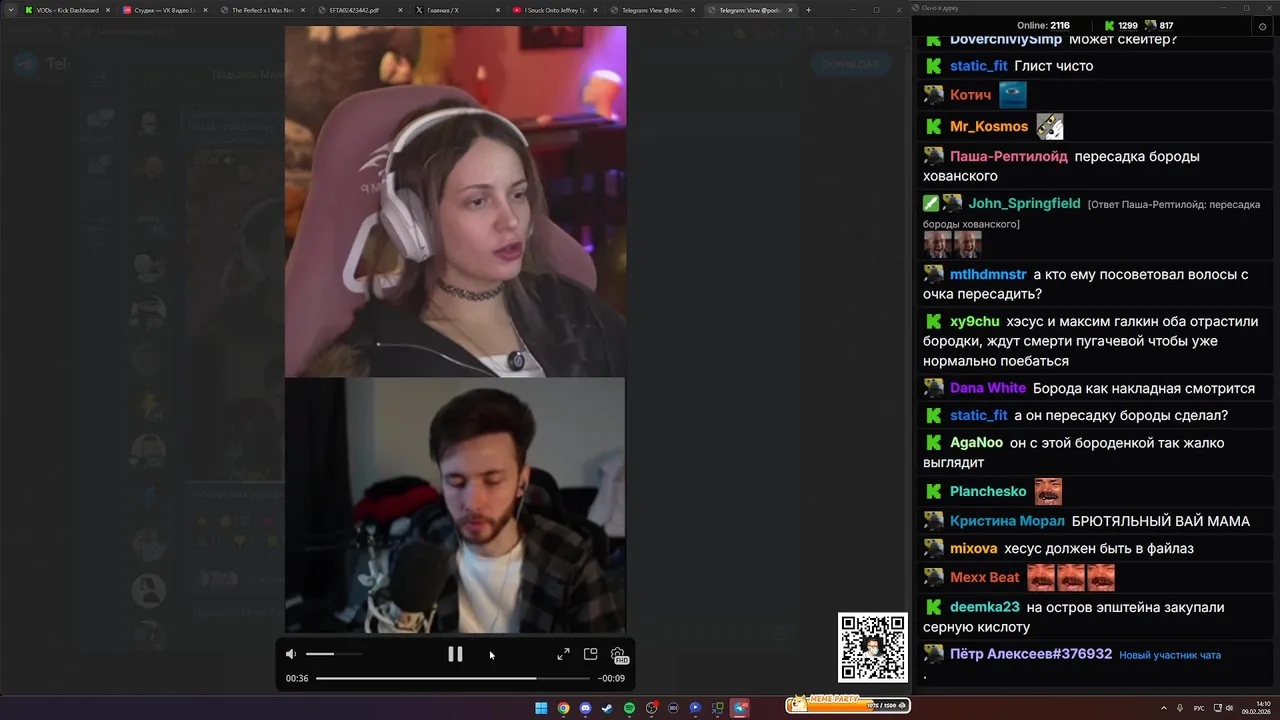Click the Online: 2116 counter

[x=1043, y=26]
